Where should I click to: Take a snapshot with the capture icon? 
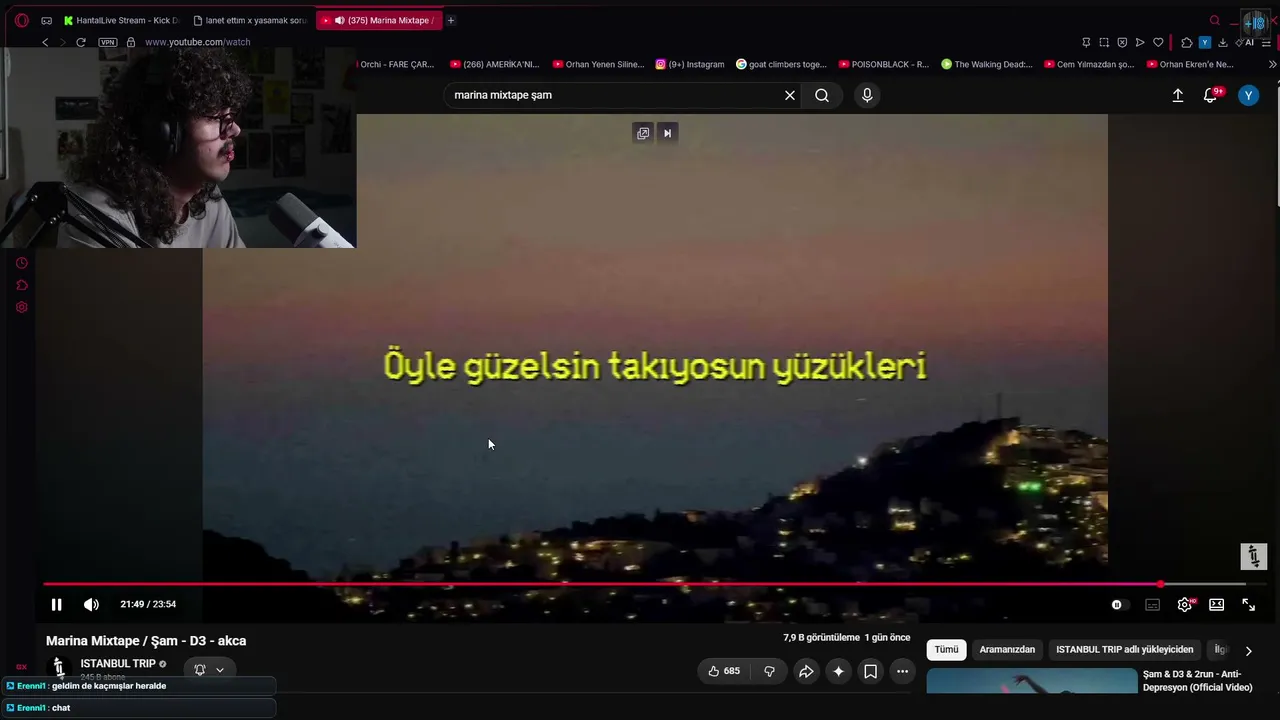point(1104,42)
